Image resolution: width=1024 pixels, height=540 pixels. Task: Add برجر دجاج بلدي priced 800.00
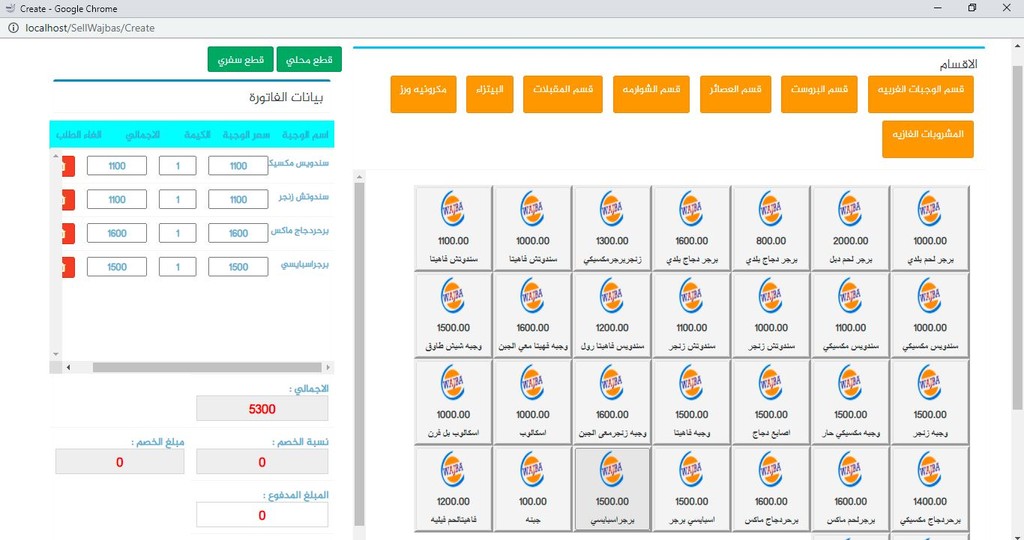(x=771, y=228)
